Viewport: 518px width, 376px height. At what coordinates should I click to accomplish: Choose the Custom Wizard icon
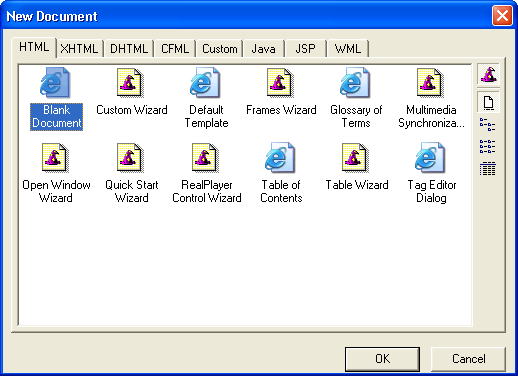click(130, 83)
